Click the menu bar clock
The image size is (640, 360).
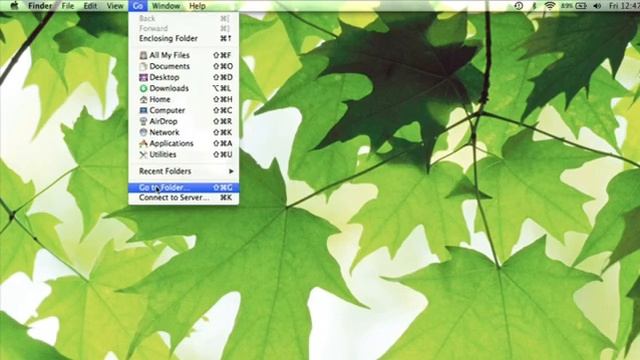624,6
